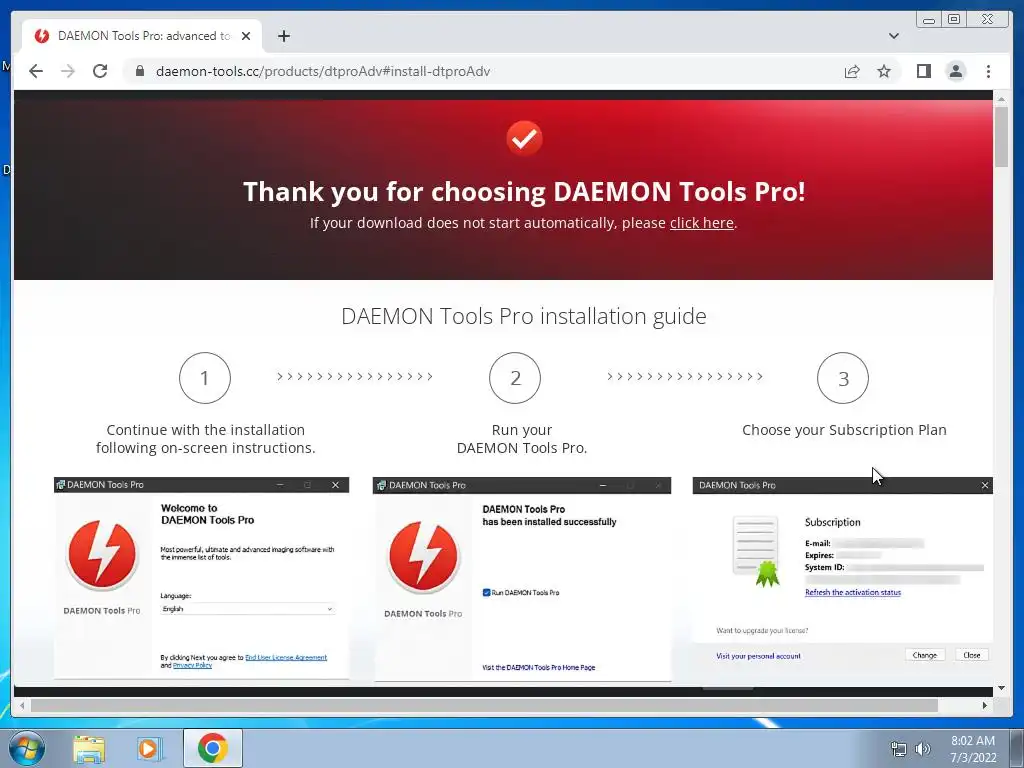This screenshot has width=1024, height=768.
Task: Click the share page icon in address bar
Action: click(852, 71)
